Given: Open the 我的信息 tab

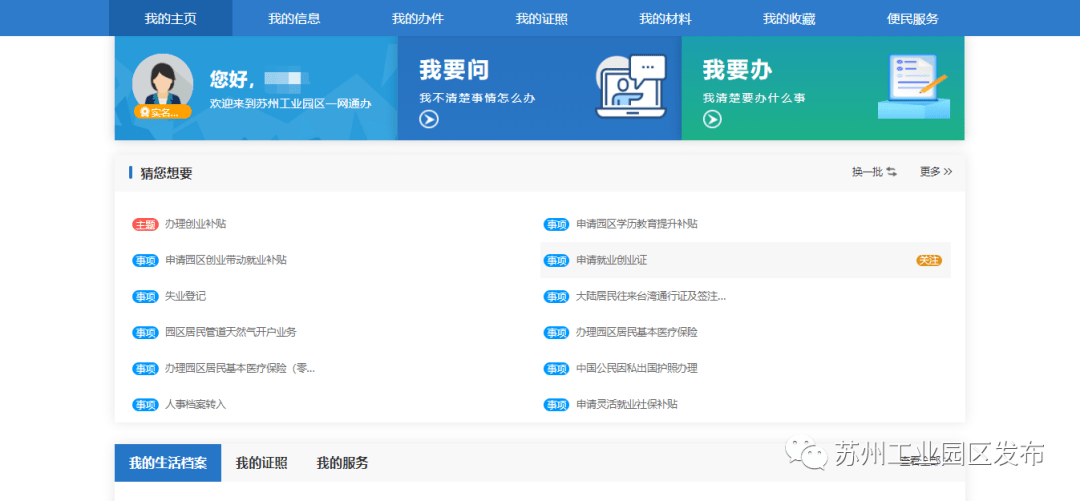Looking at the screenshot, I should (x=294, y=19).
